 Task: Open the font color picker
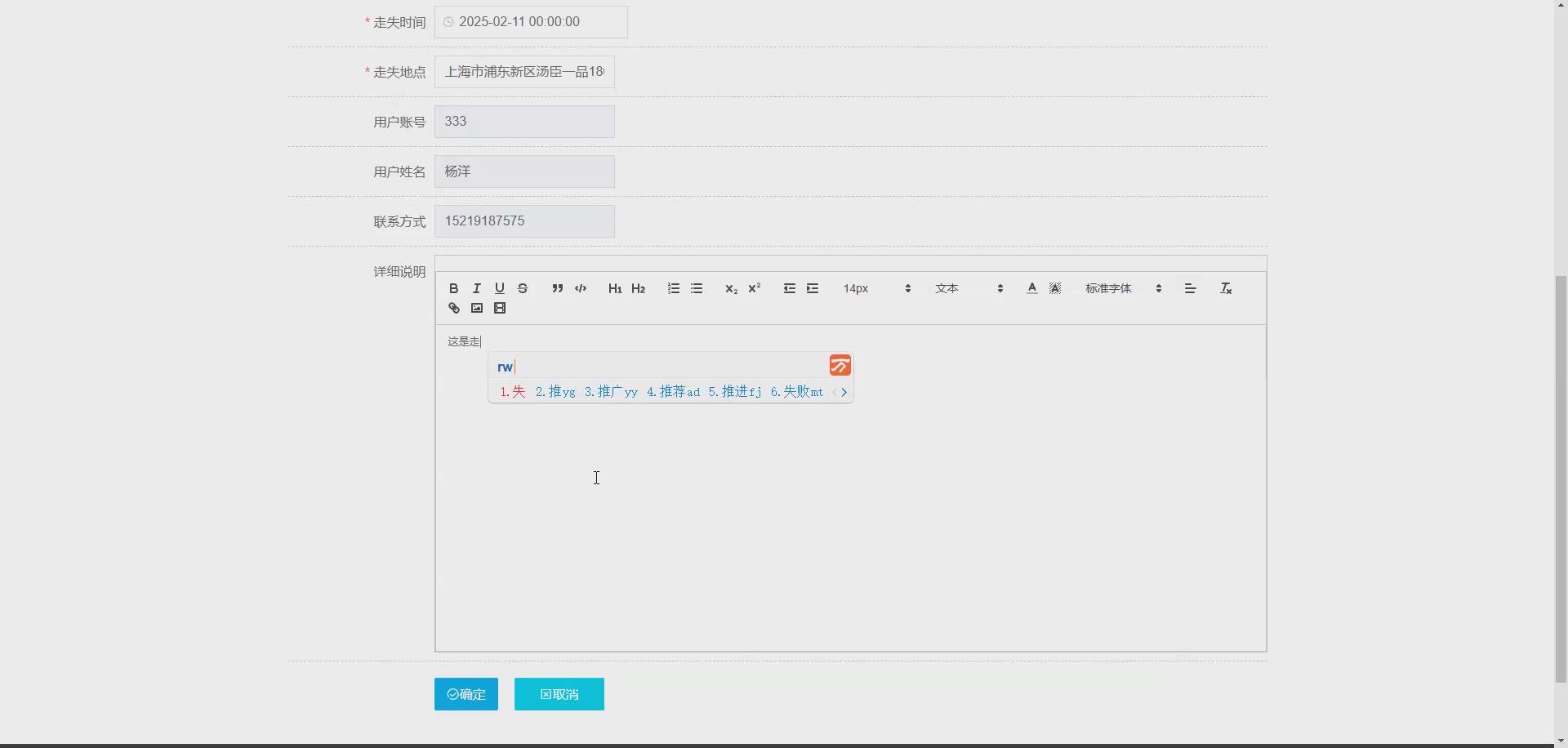1031,287
